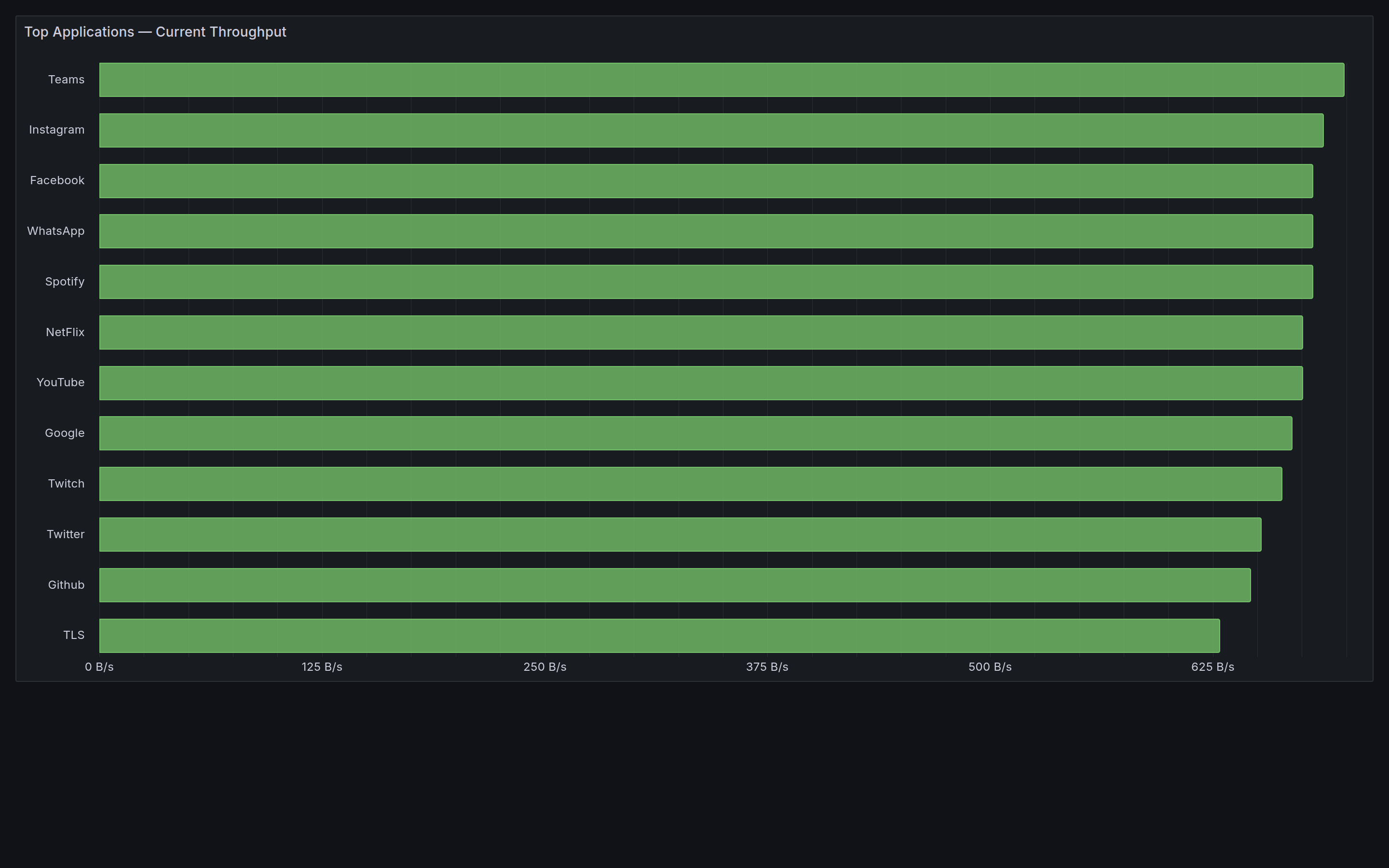Click the Instagram throughput bar
Viewport: 1389px width, 868px height.
pos(689,130)
